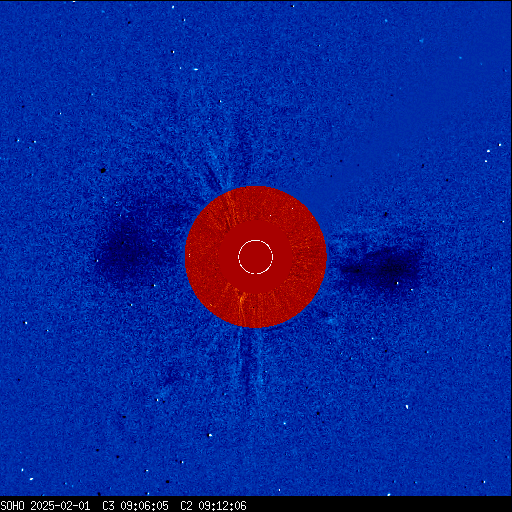Click the bright star at lower right of the field

(407, 407)
